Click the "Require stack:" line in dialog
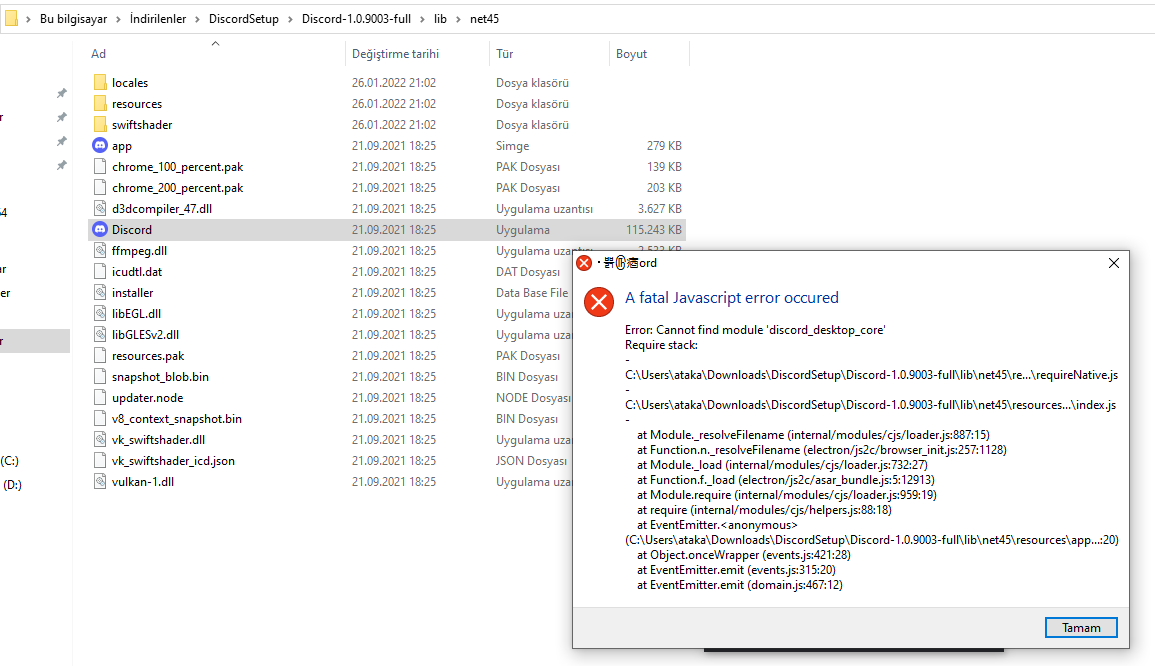Image resolution: width=1155 pixels, height=666 pixels. pos(661,345)
